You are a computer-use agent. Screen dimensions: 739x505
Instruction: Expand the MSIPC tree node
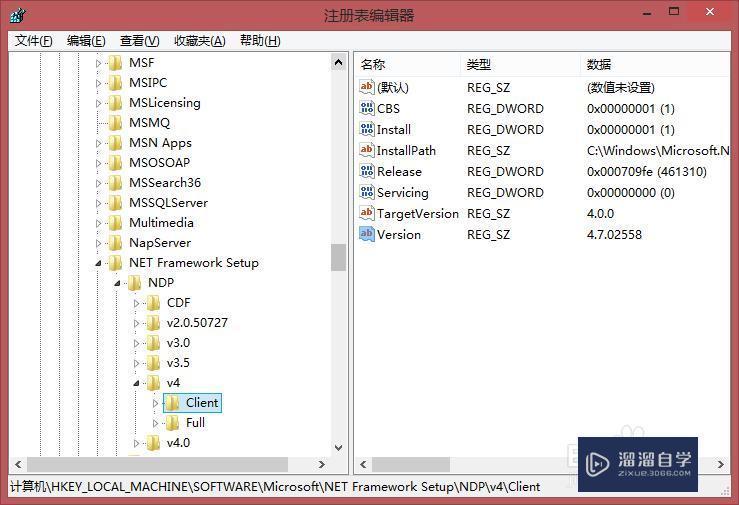pyautogui.click(x=98, y=83)
